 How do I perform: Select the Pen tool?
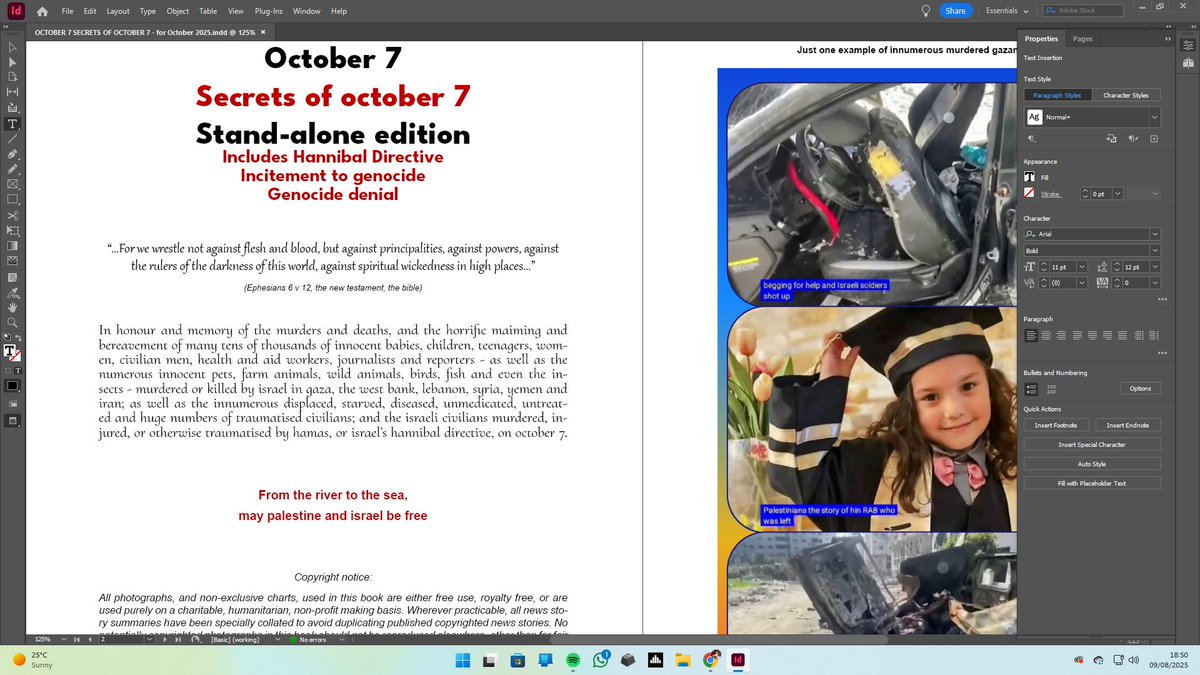(x=12, y=154)
